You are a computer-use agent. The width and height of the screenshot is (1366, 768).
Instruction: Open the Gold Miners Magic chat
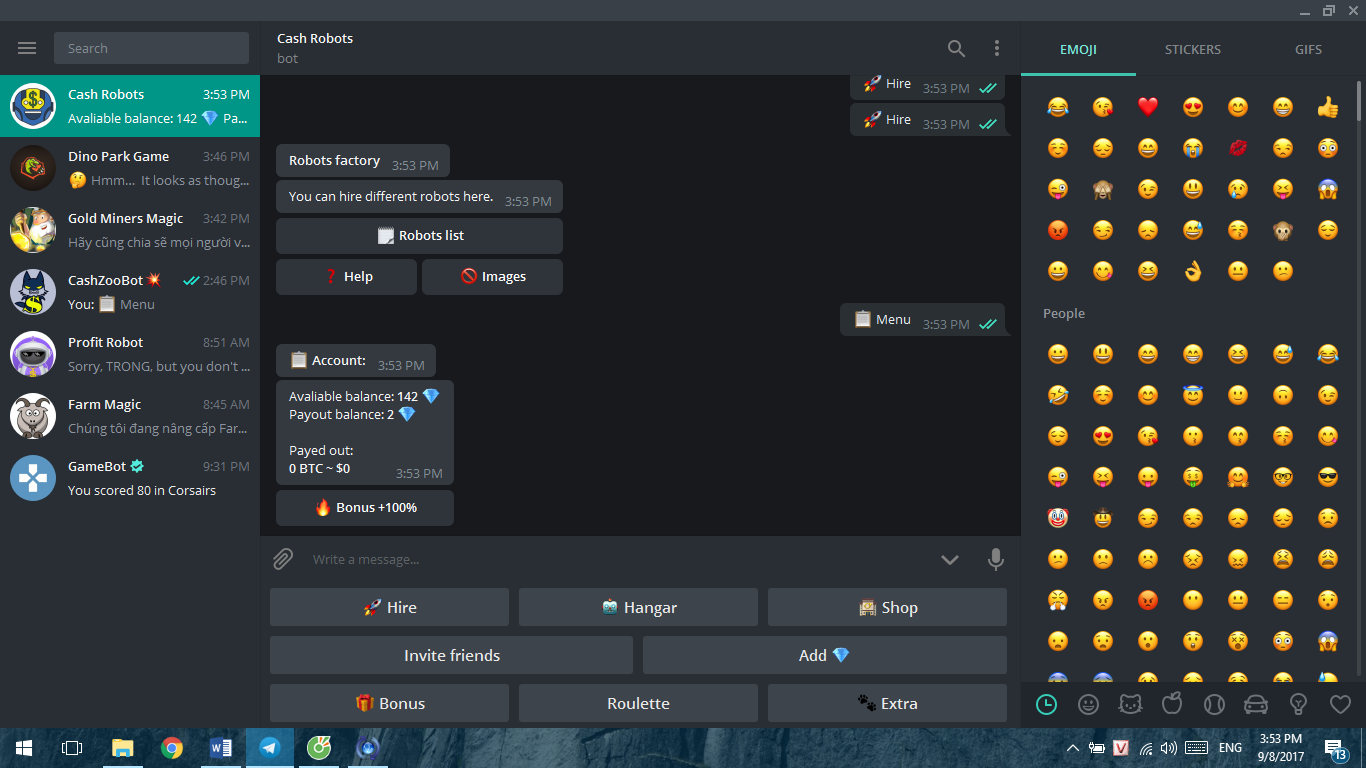(x=130, y=230)
